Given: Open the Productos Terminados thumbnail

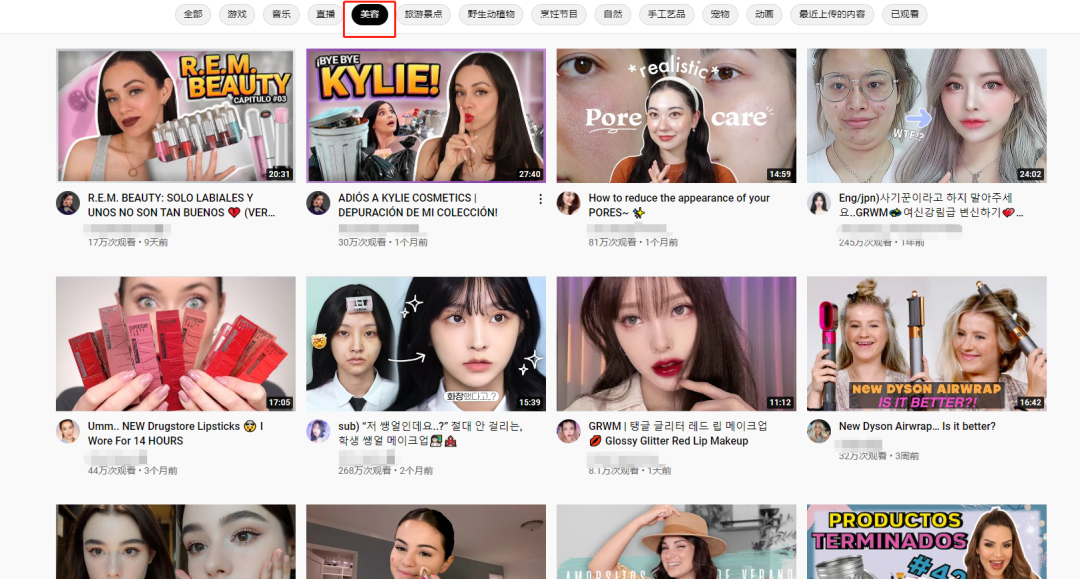Looking at the screenshot, I should point(926,542).
